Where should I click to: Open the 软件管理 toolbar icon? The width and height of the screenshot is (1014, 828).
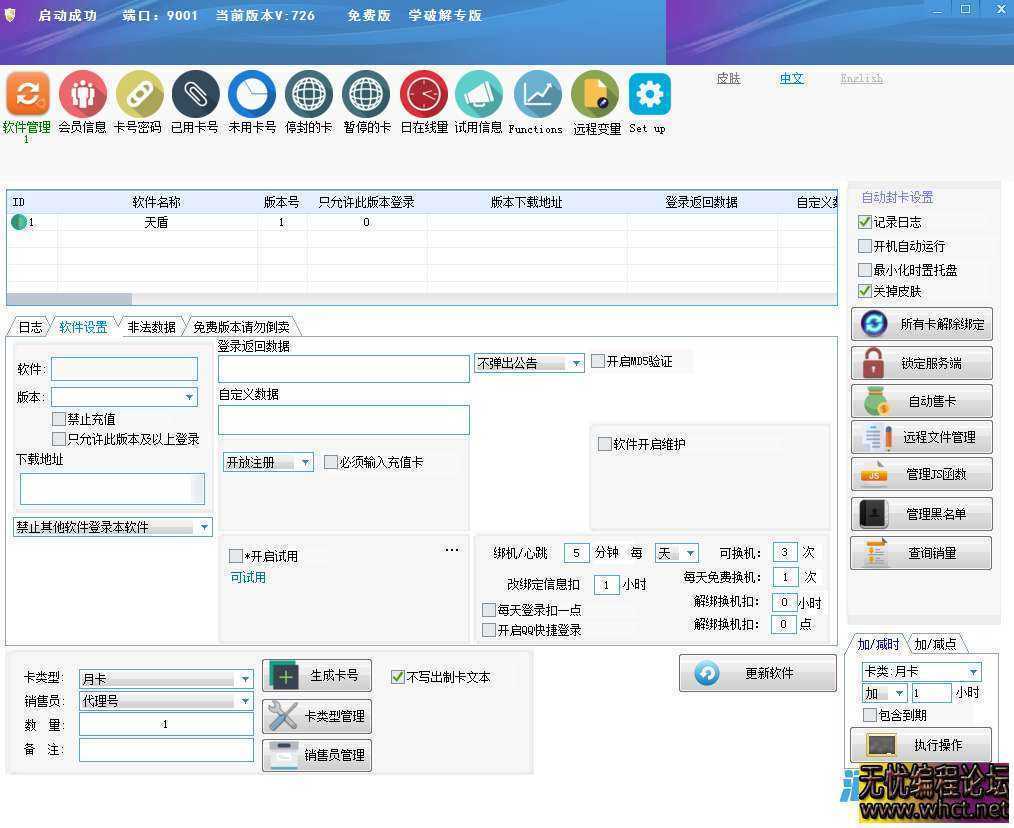[27, 95]
